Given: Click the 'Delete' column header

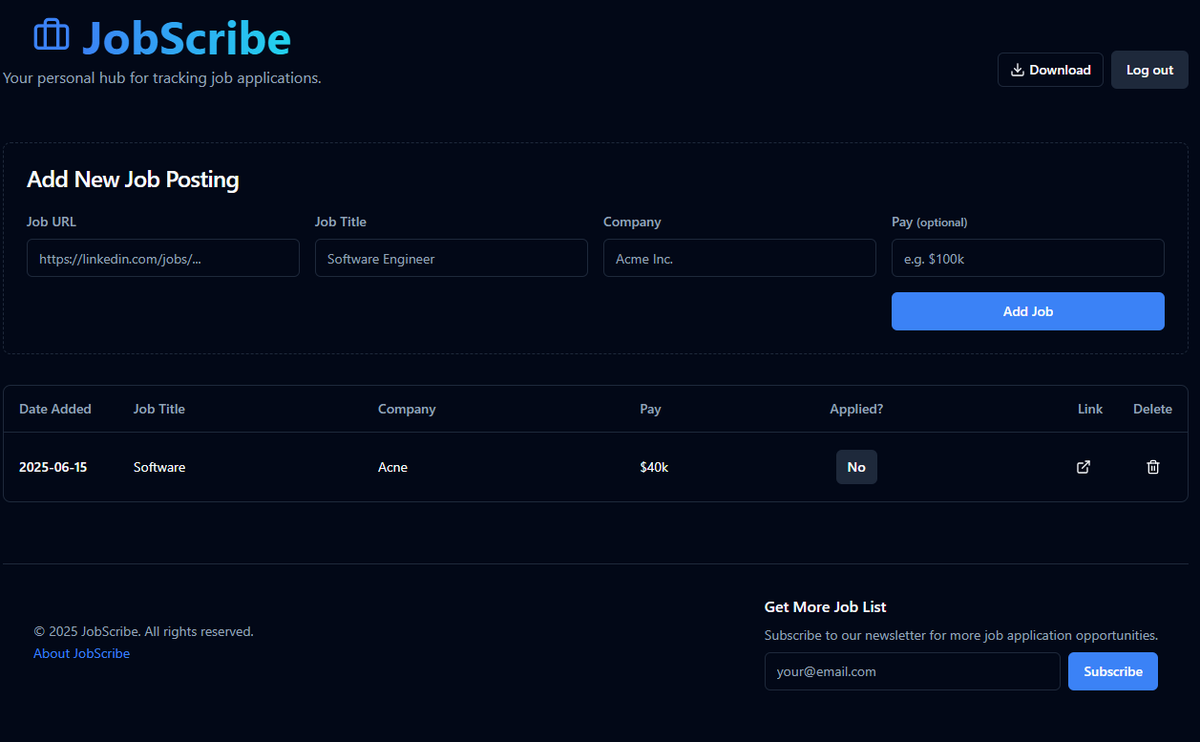Looking at the screenshot, I should pos(1152,409).
